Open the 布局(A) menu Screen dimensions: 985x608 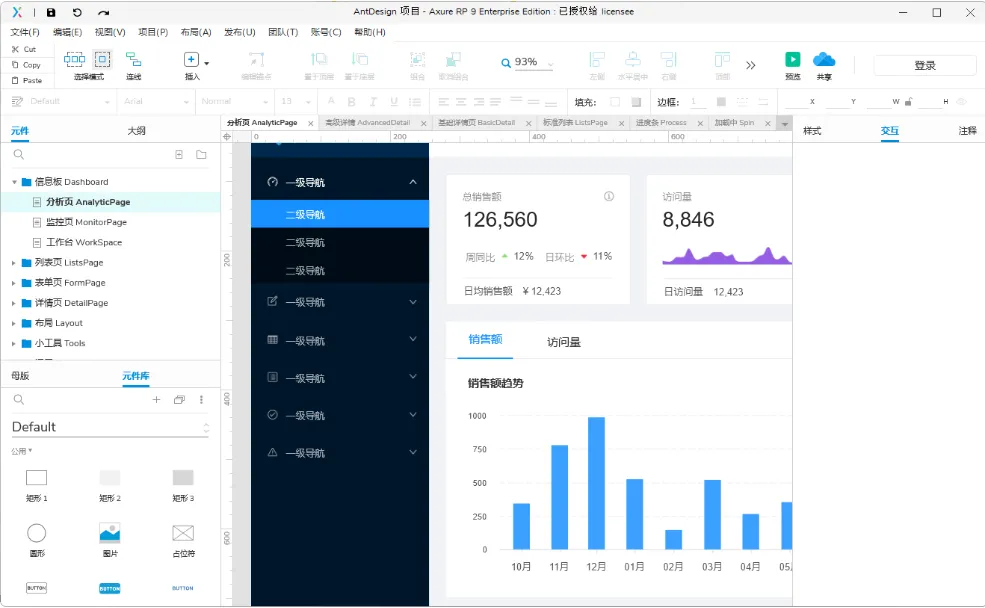tap(195, 32)
